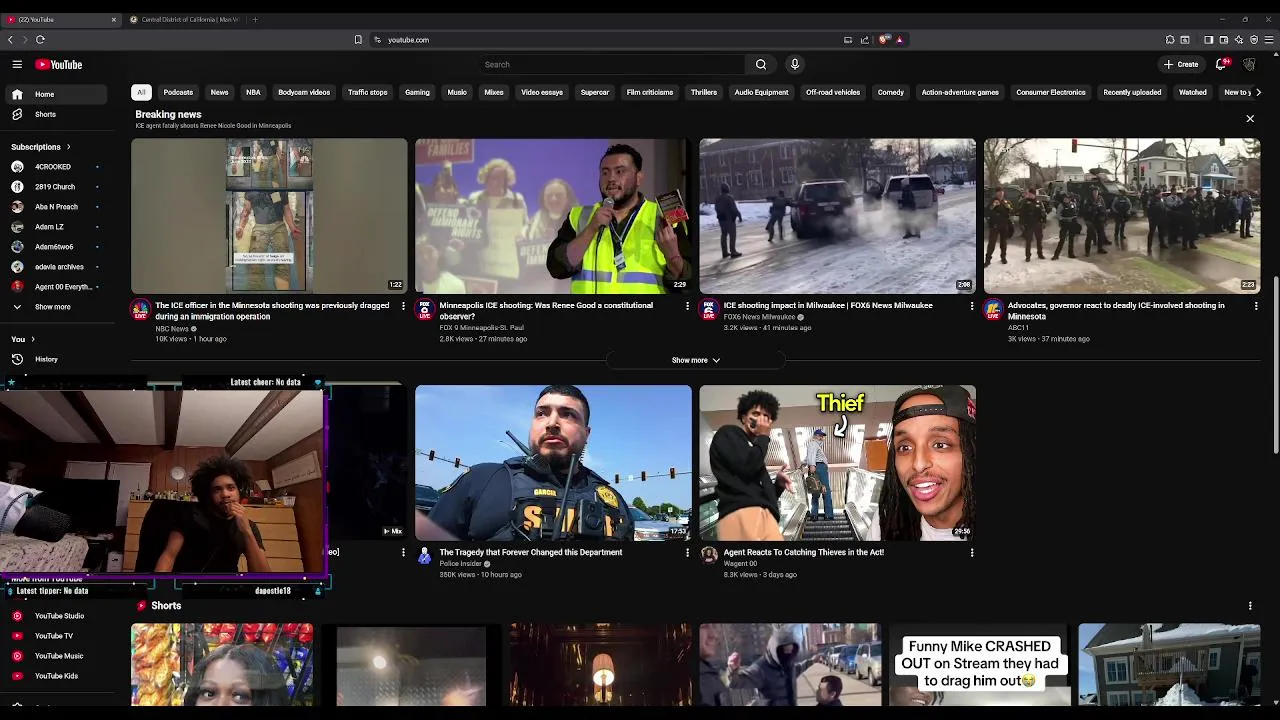Expand Breaking news with Show more
The height and width of the screenshot is (720, 1280).
pyautogui.click(x=695, y=360)
